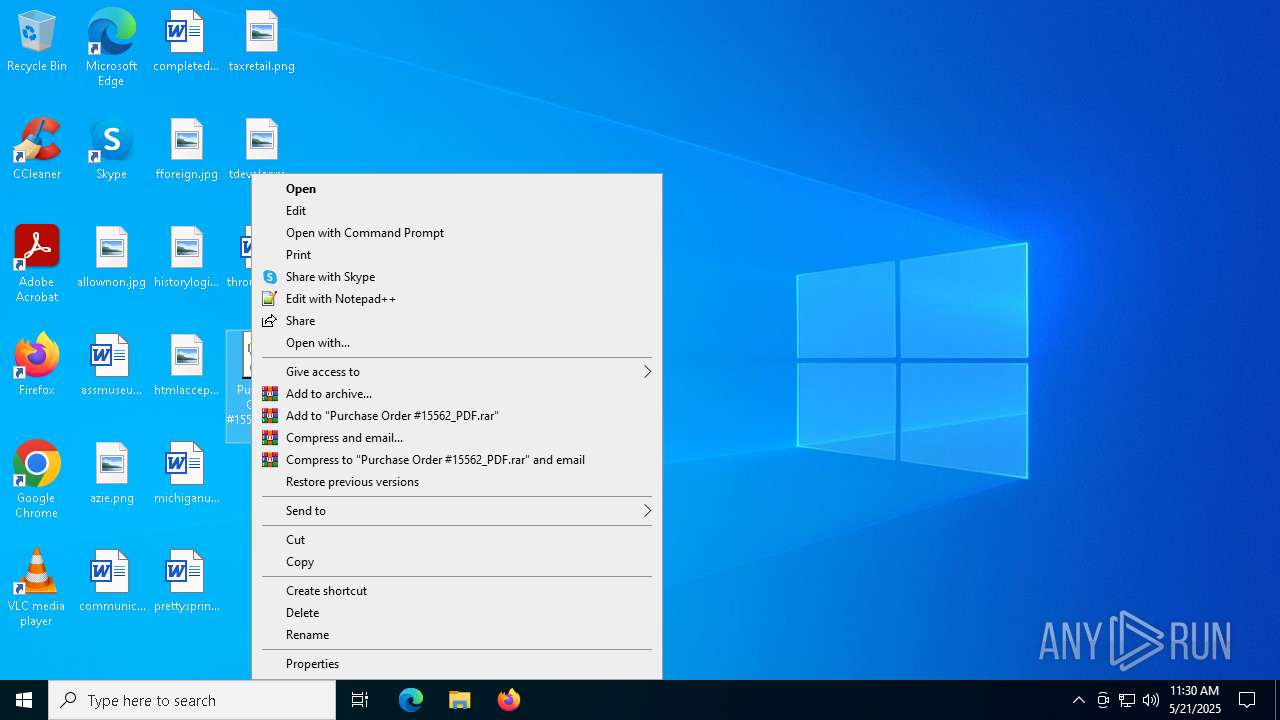Compress to Purchase Order rar and email
1280x720 pixels.
(x=457, y=460)
